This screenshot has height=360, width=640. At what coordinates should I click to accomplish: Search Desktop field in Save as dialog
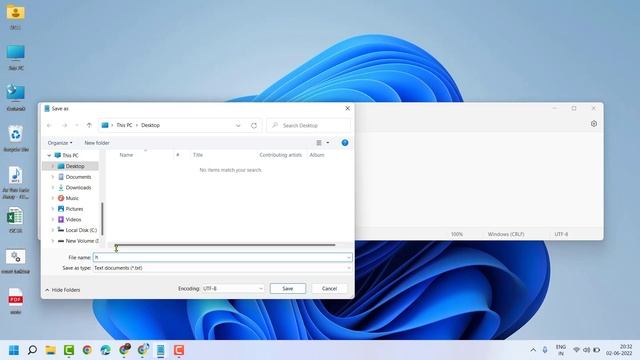click(x=309, y=125)
